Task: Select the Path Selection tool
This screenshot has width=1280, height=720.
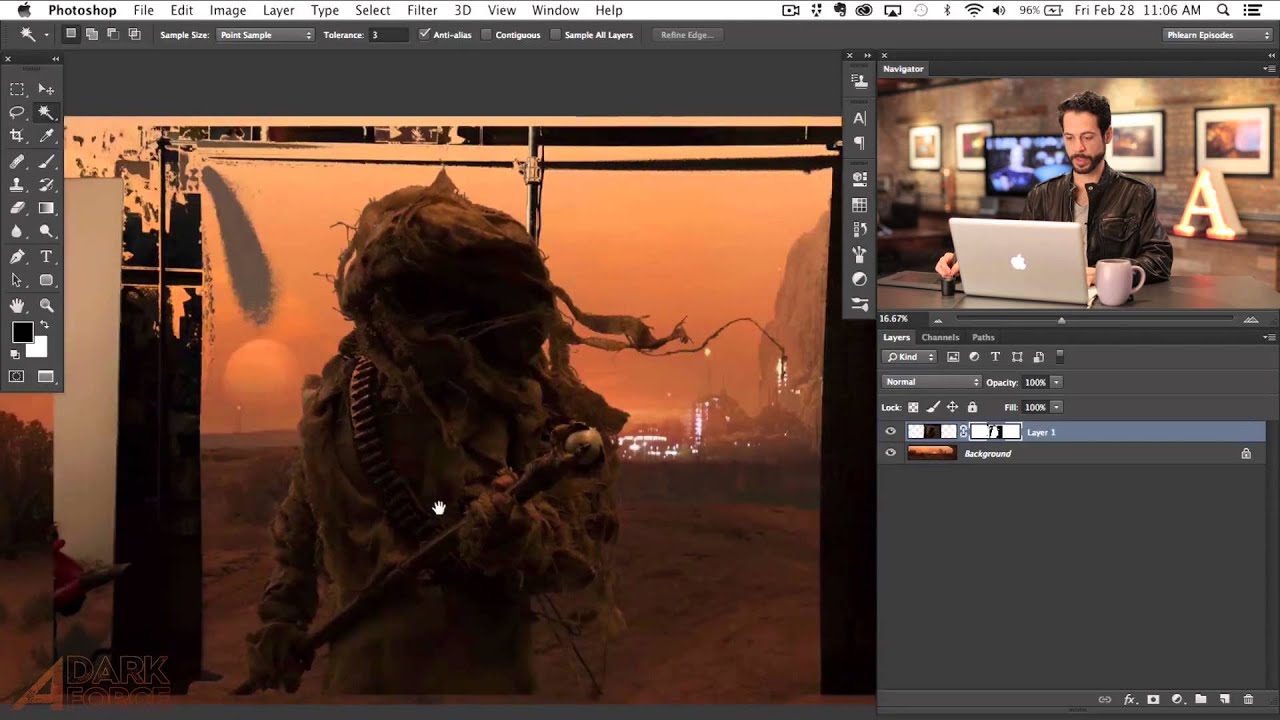Action: (17, 281)
